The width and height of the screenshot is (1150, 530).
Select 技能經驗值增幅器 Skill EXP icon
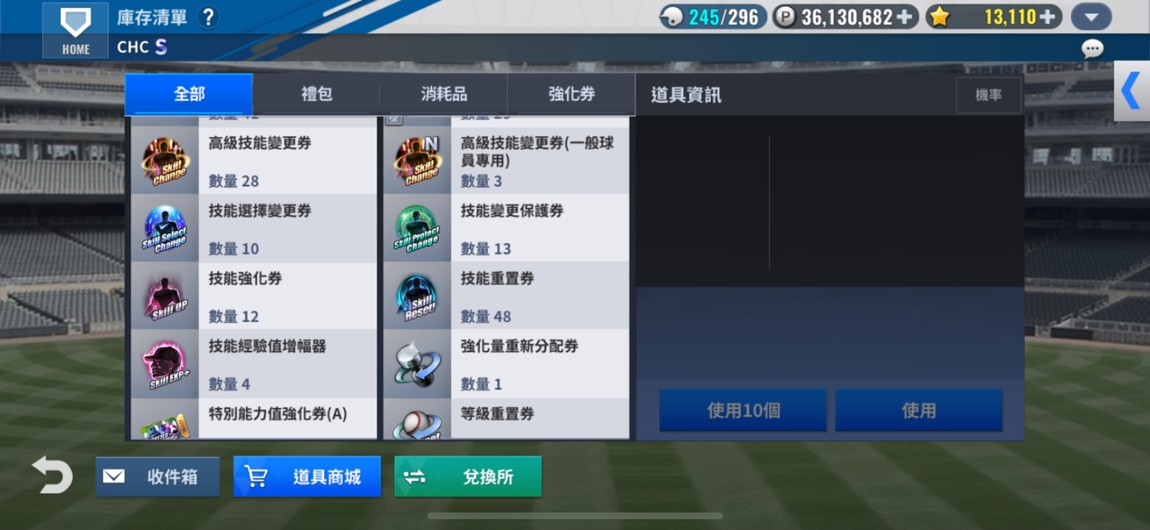click(x=165, y=364)
